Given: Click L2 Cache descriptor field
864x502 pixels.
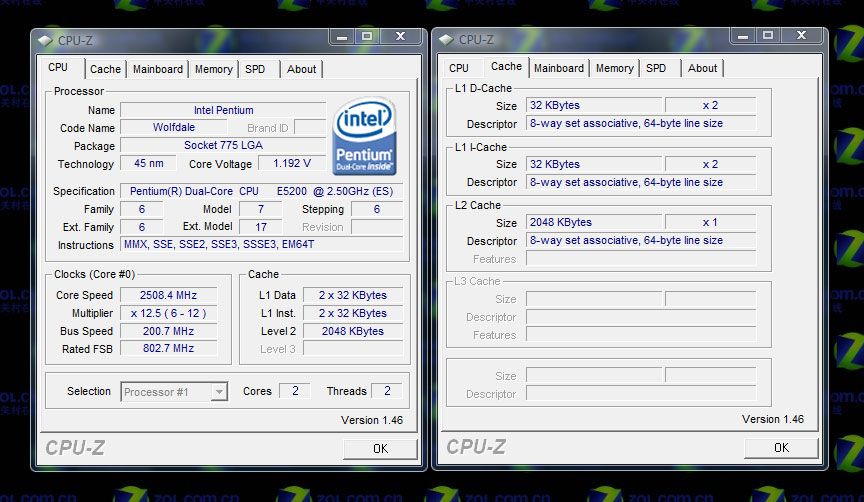Looking at the screenshot, I should [641, 240].
